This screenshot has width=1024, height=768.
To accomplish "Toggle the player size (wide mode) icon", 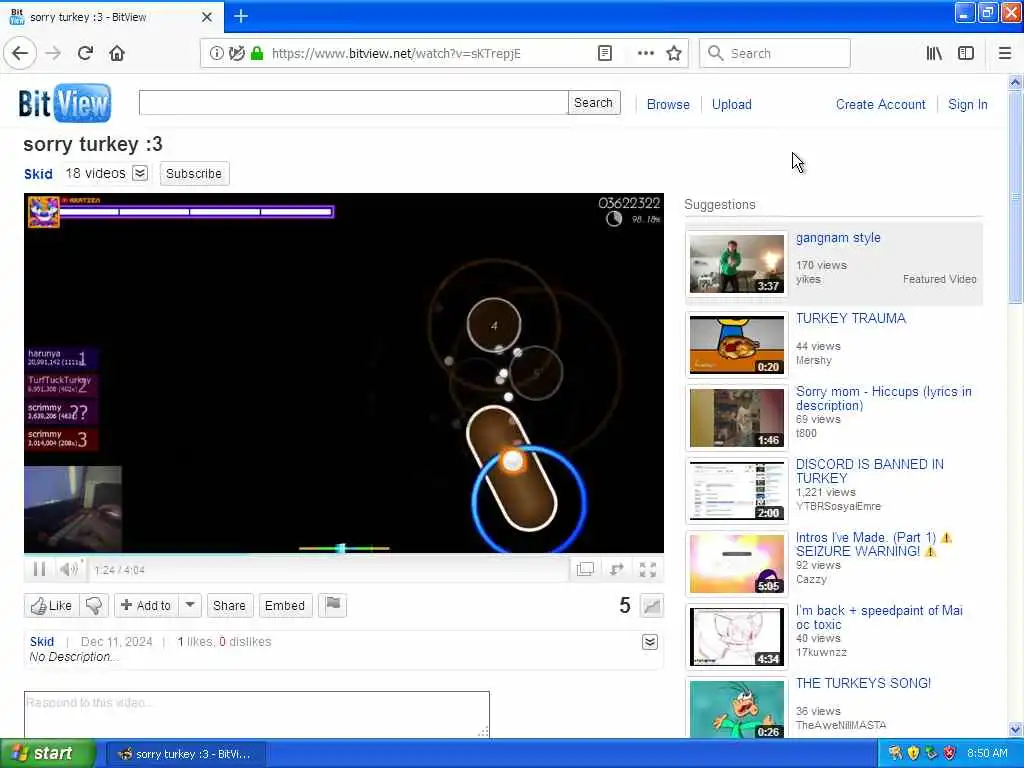I will (585, 569).
